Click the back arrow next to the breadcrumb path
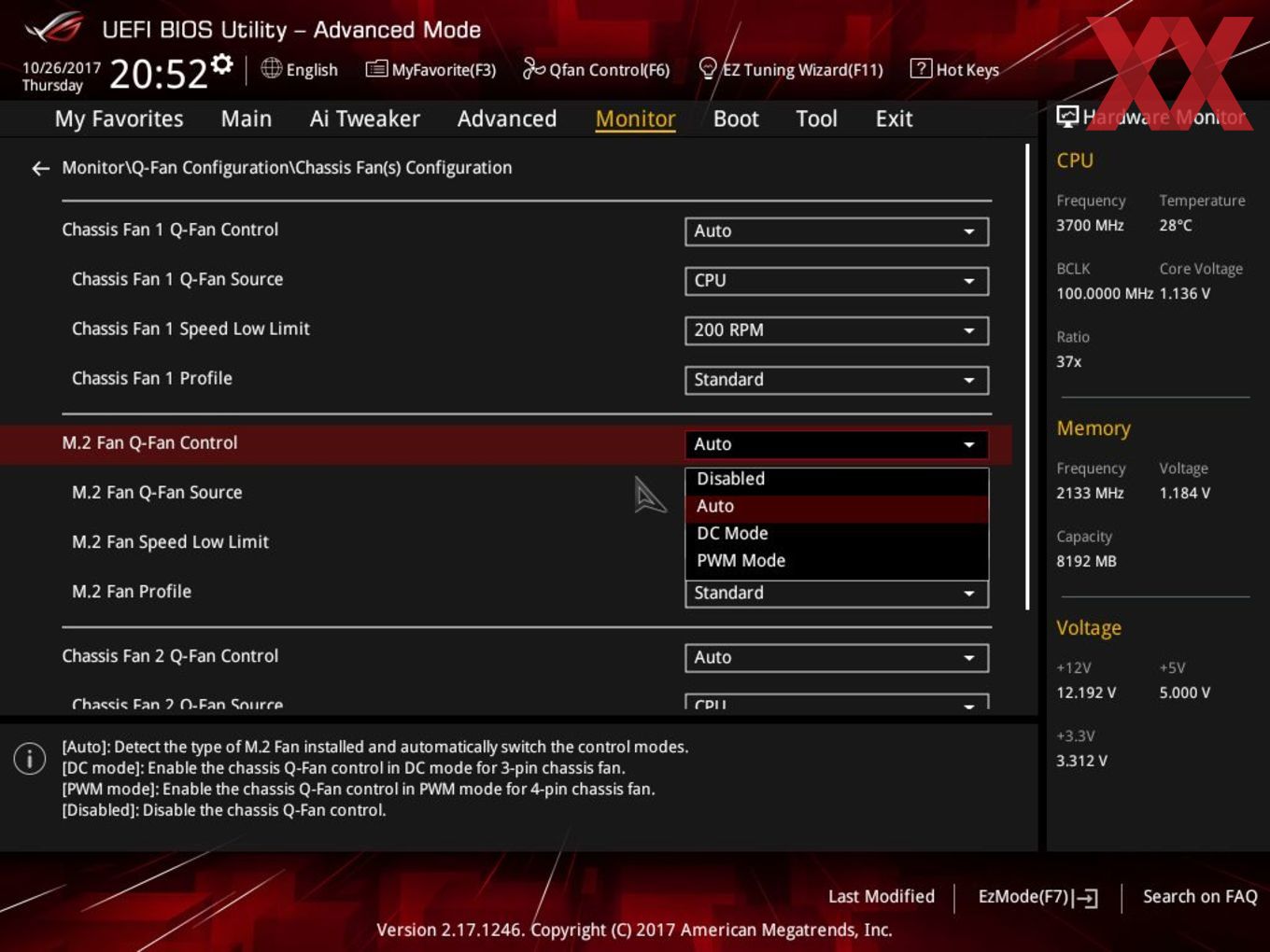Viewport: 1270px width, 952px height. (x=40, y=168)
